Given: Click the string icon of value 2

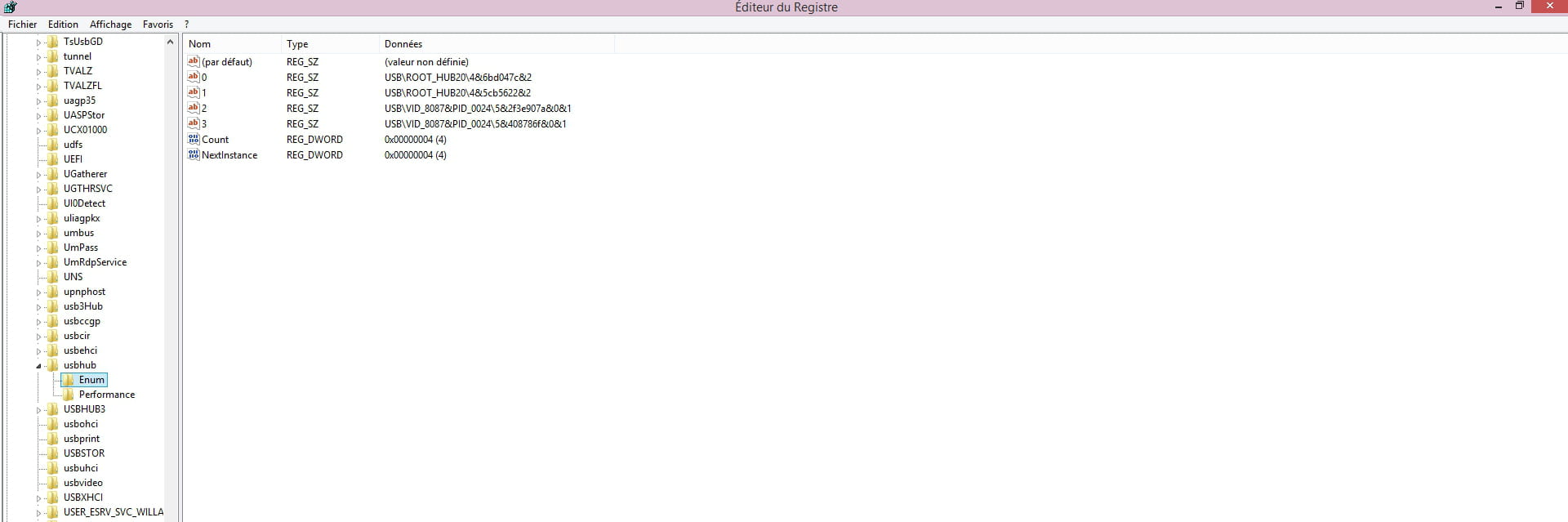Looking at the screenshot, I should (x=194, y=108).
